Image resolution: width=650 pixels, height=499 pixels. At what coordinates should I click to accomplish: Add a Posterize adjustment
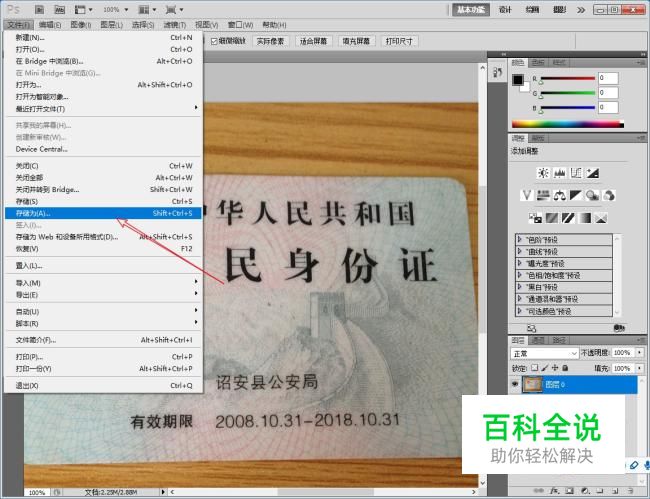pos(552,218)
